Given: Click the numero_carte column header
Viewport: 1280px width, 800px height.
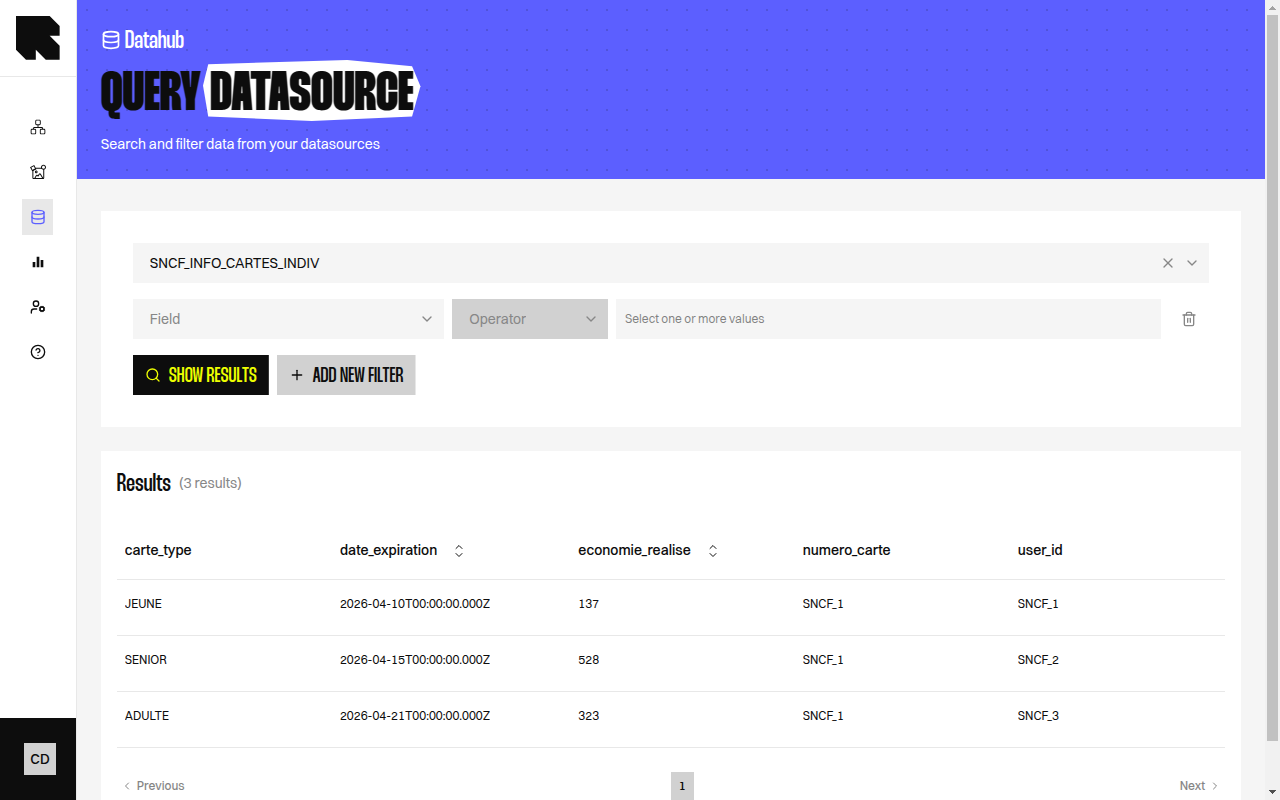Looking at the screenshot, I should click(x=846, y=550).
